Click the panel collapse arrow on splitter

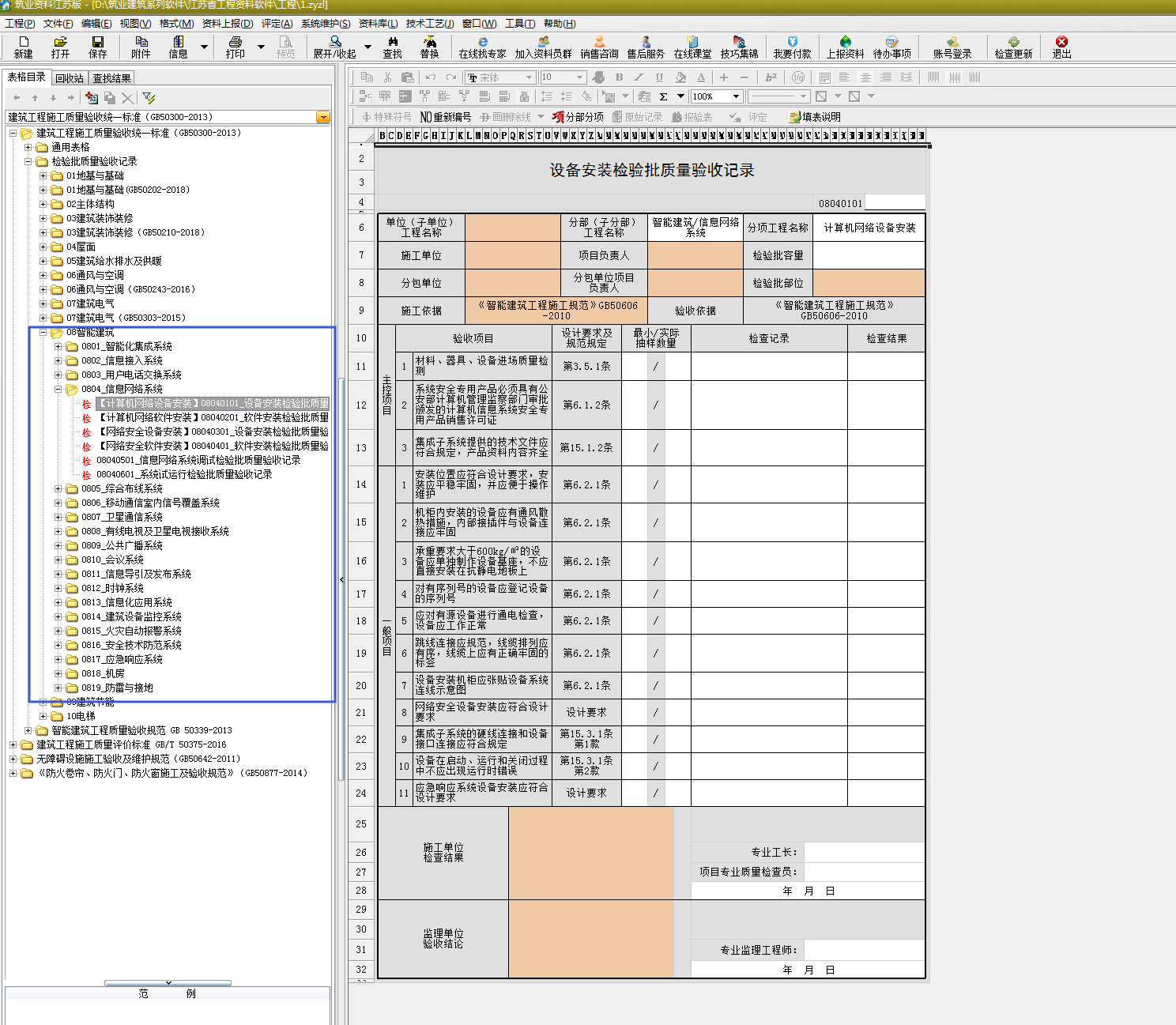click(x=341, y=580)
